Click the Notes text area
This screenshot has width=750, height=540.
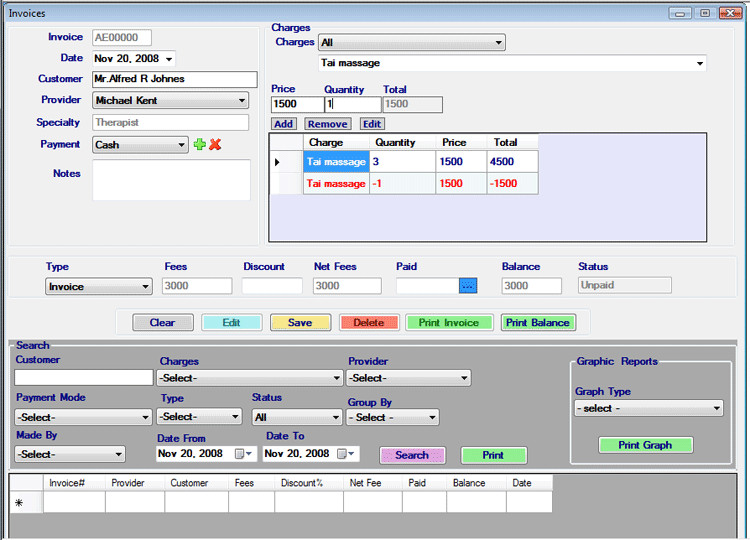171,180
